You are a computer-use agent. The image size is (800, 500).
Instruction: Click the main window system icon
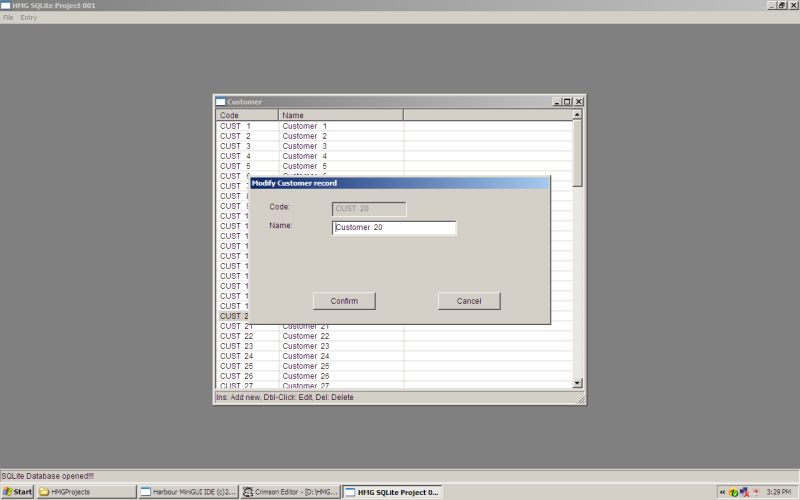(5, 5)
